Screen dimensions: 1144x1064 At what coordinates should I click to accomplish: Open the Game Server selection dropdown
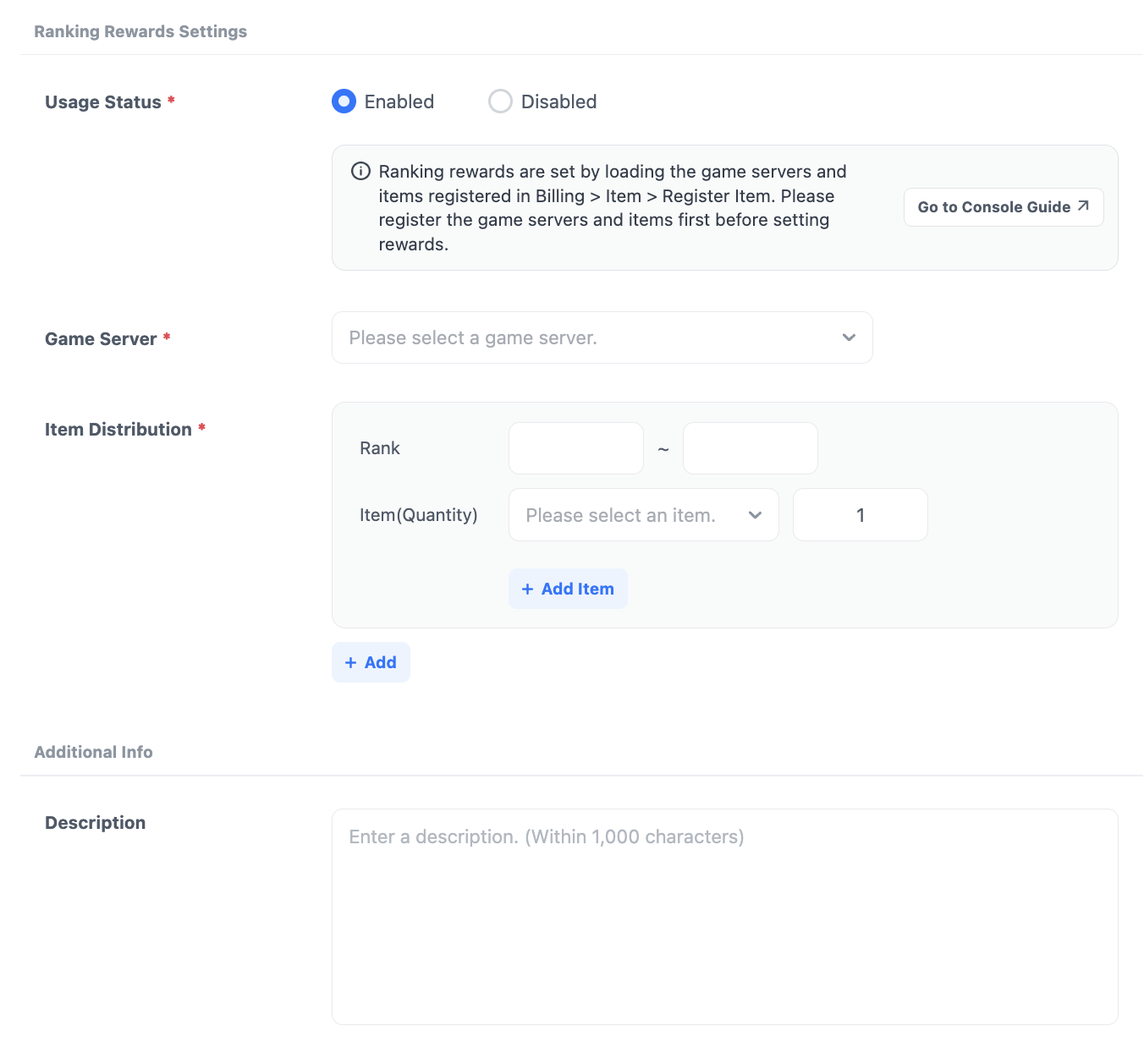pos(592,337)
